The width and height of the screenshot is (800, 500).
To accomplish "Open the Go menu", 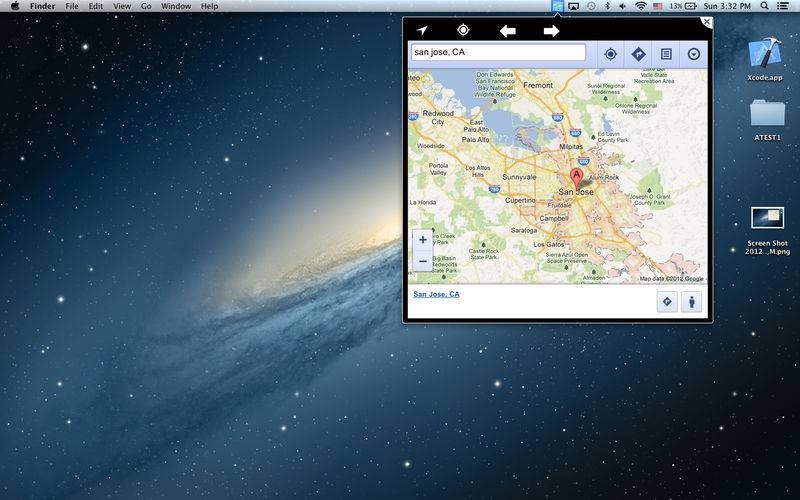I will [x=146, y=6].
